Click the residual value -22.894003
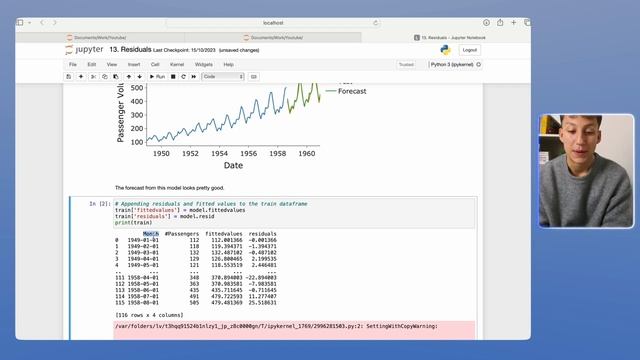 (x=262, y=278)
